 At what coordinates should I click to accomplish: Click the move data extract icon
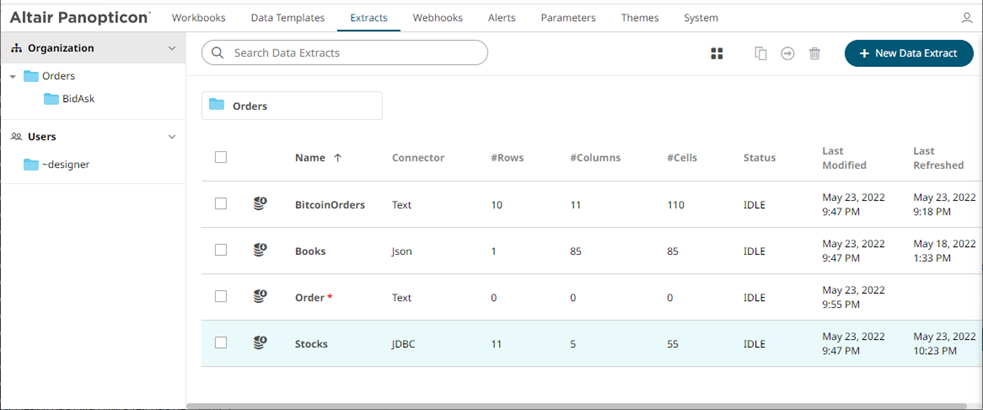(x=788, y=54)
